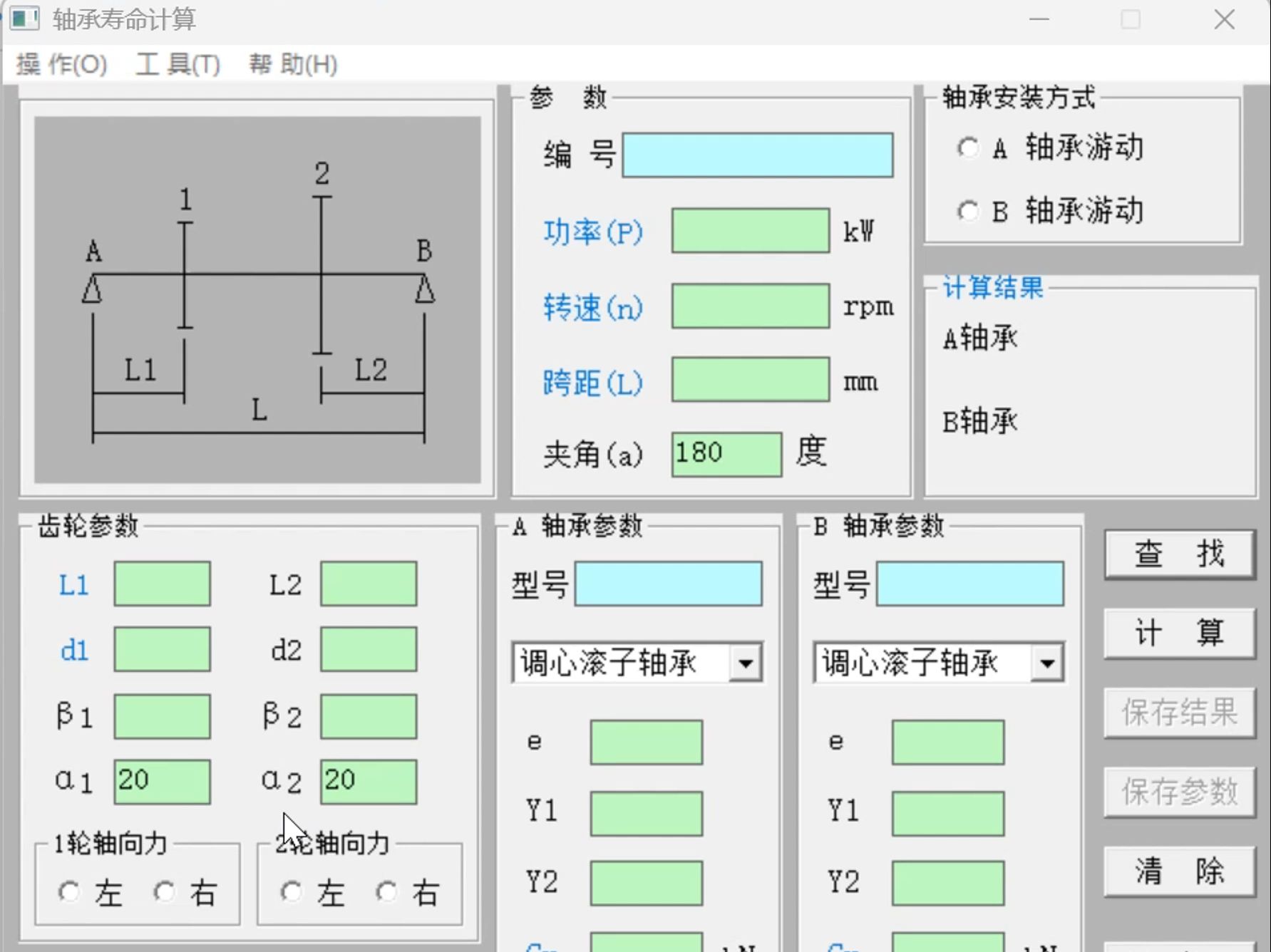Expand the B 轴承参数 bearing type dropdown
This screenshot has height=952, width=1271.
point(1047,664)
